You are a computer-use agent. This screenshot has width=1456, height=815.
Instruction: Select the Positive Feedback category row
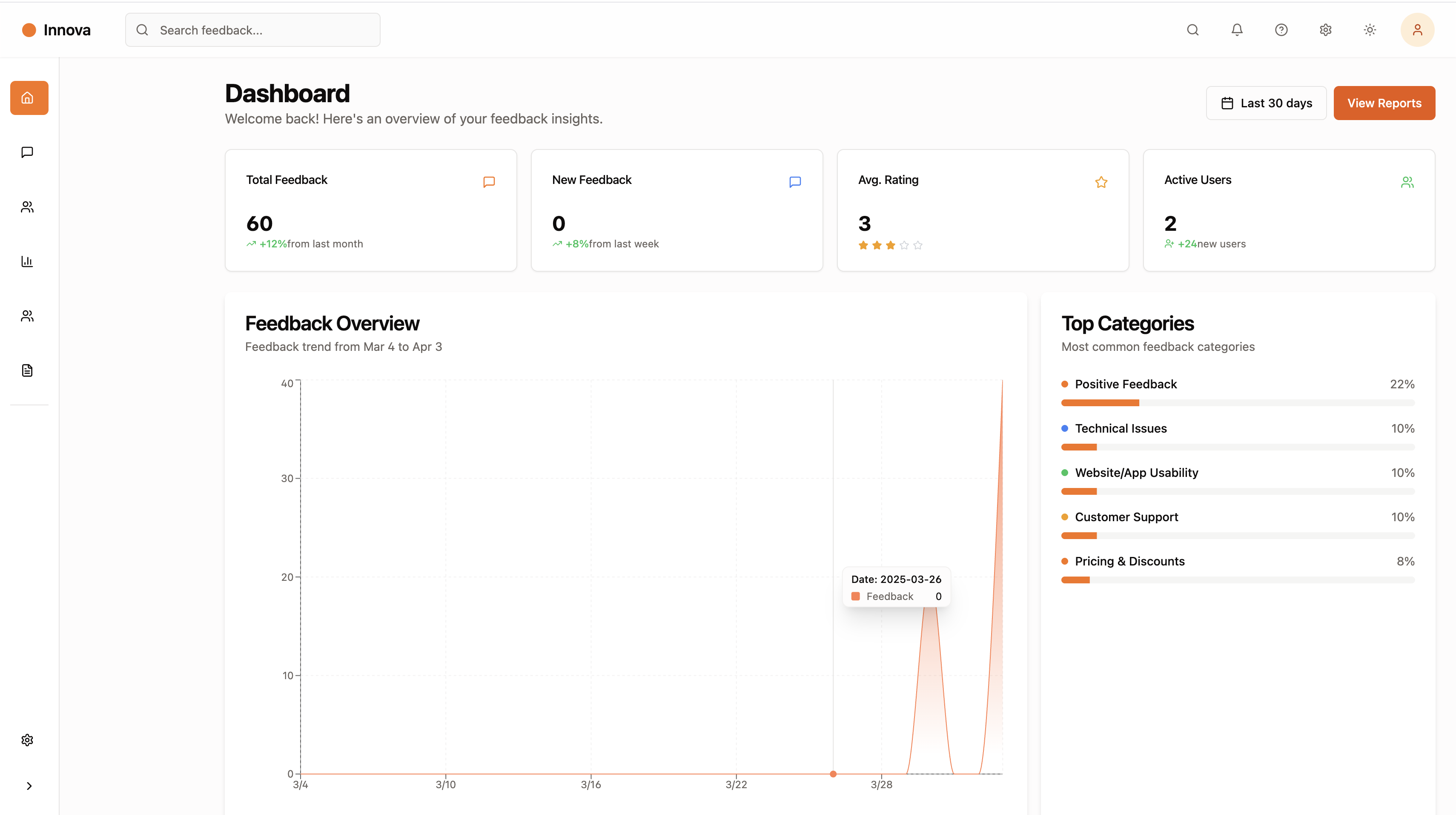click(1125, 385)
